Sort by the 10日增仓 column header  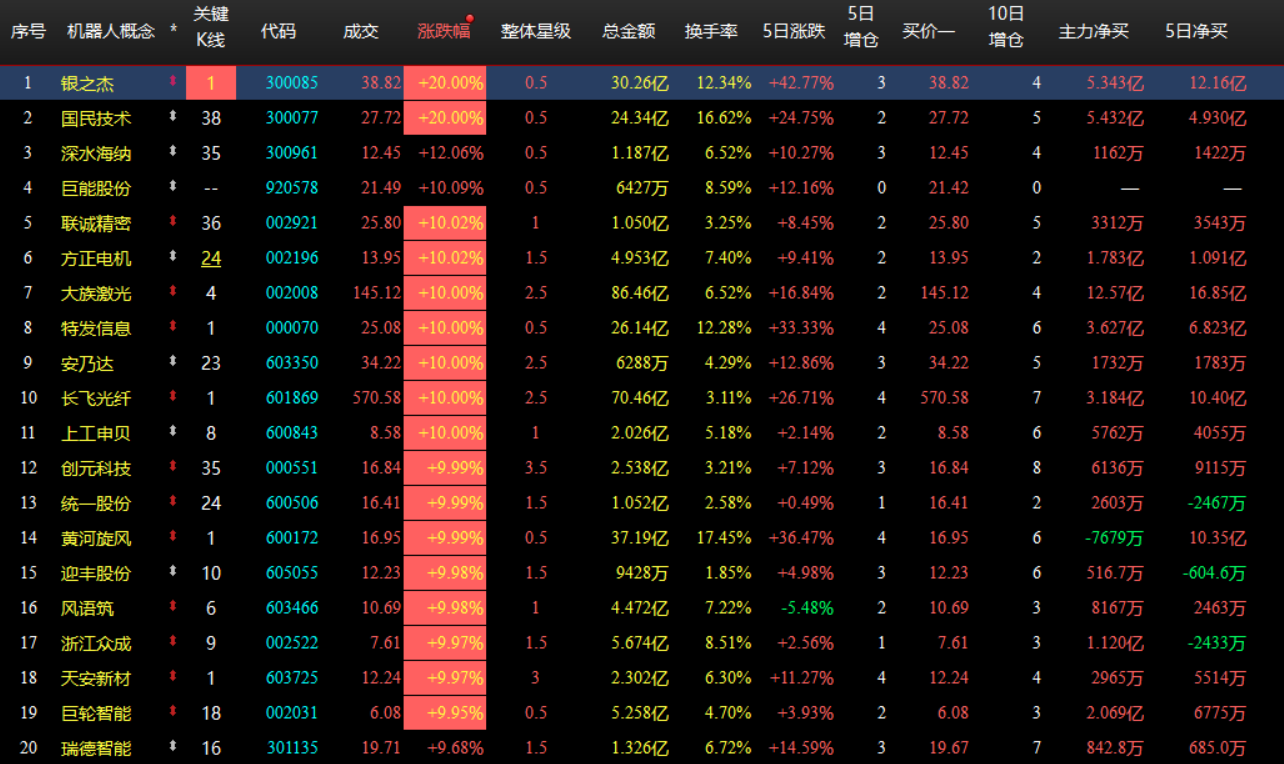(1006, 27)
